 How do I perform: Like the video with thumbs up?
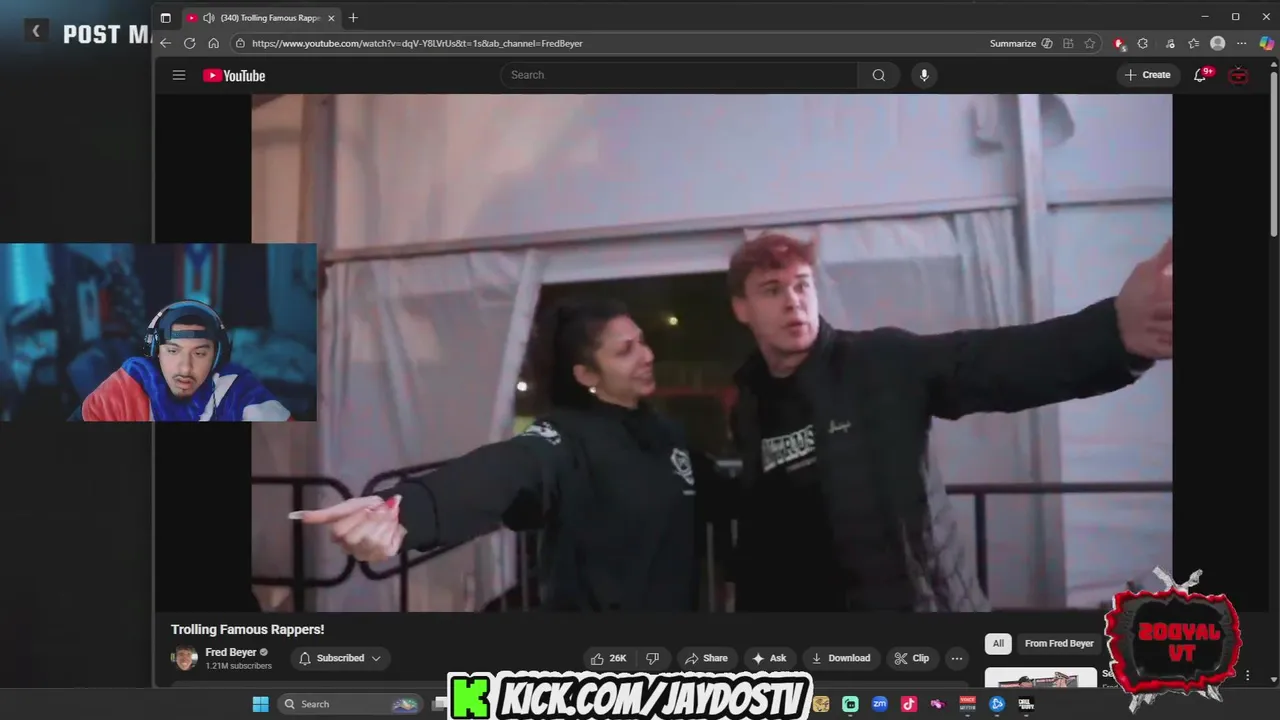tap(608, 658)
